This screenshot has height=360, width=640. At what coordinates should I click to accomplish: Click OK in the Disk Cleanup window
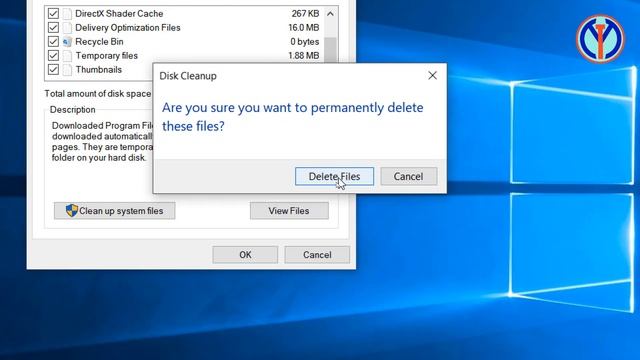point(245,255)
